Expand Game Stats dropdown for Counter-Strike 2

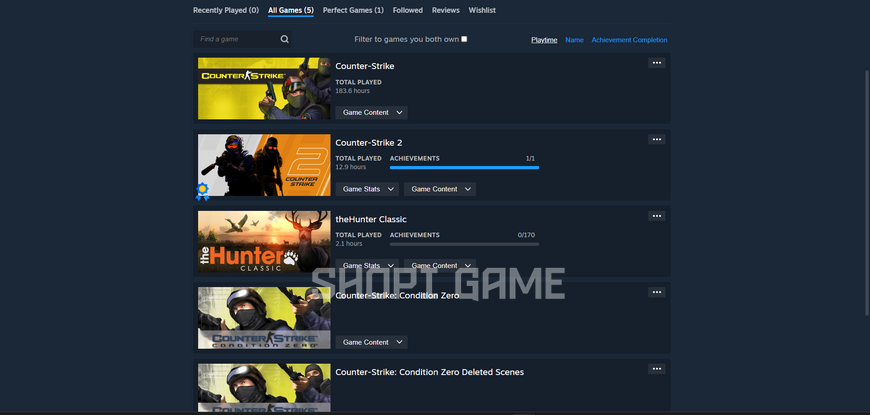coord(367,189)
